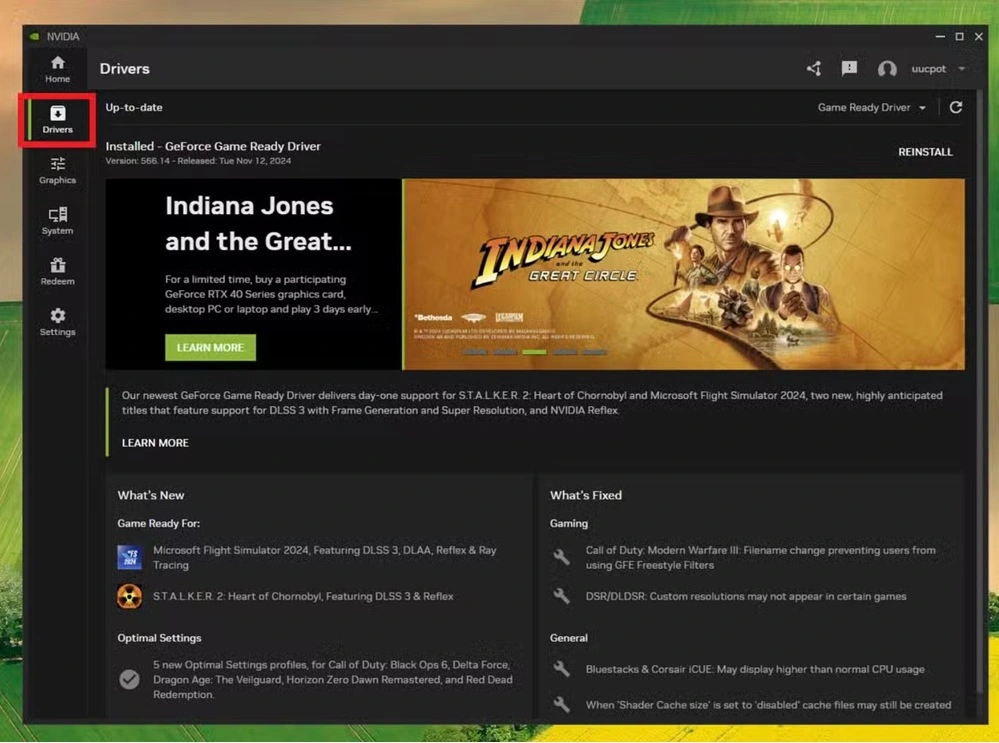Viewport: 999px width, 743px height.
Task: Click the share icon in header
Action: (x=814, y=68)
